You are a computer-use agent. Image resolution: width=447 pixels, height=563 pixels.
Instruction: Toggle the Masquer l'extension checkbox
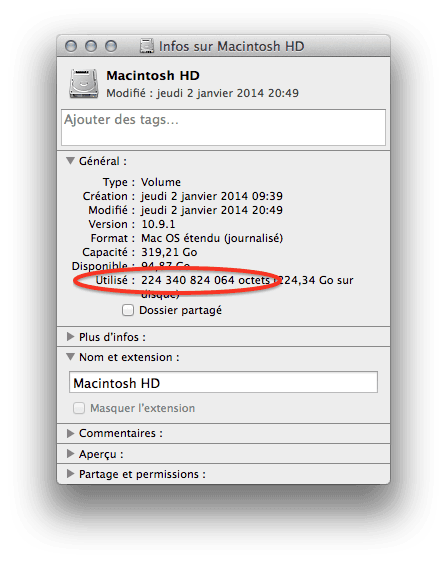coord(79,408)
